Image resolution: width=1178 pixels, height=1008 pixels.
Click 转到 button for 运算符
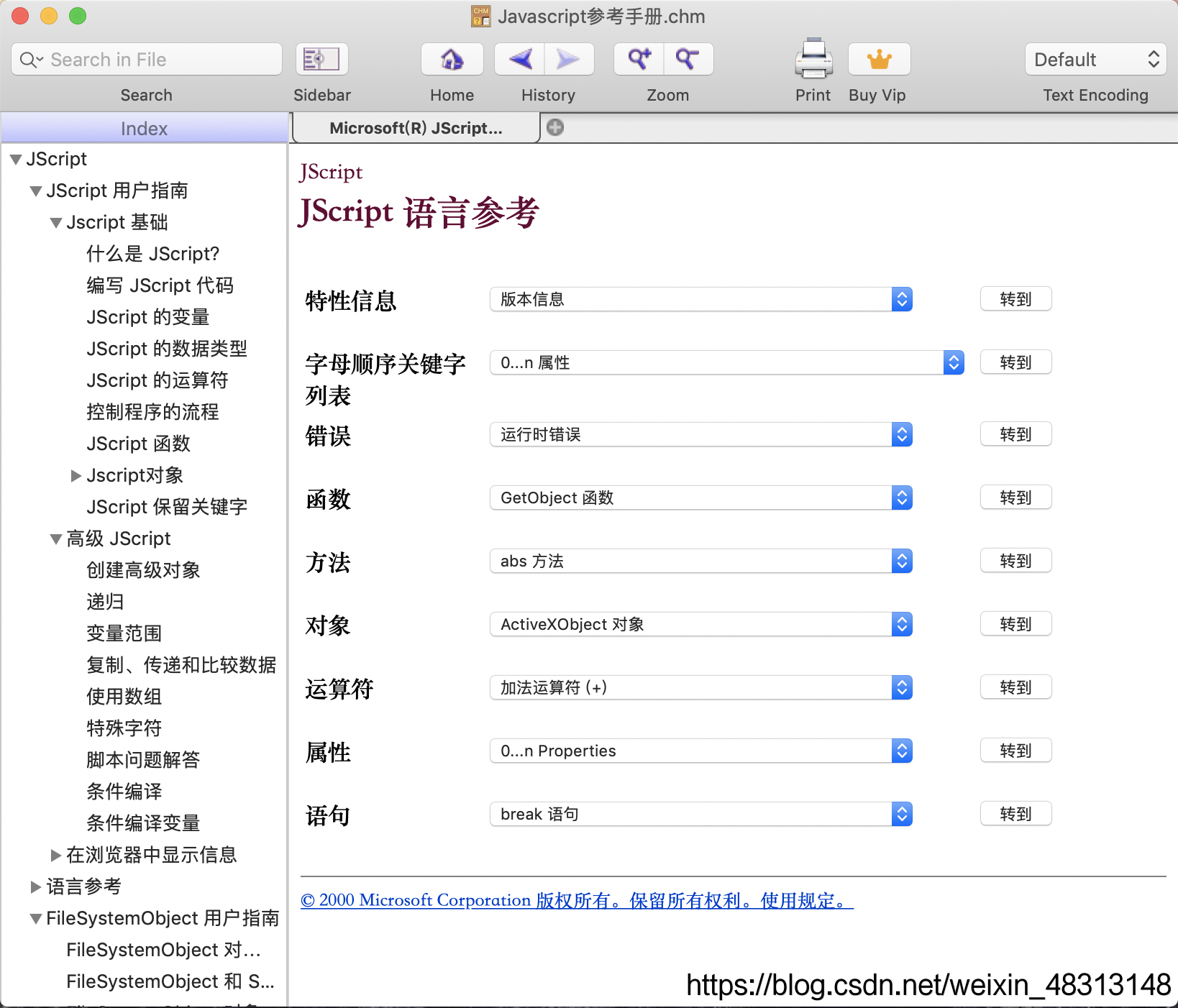[x=1015, y=687]
